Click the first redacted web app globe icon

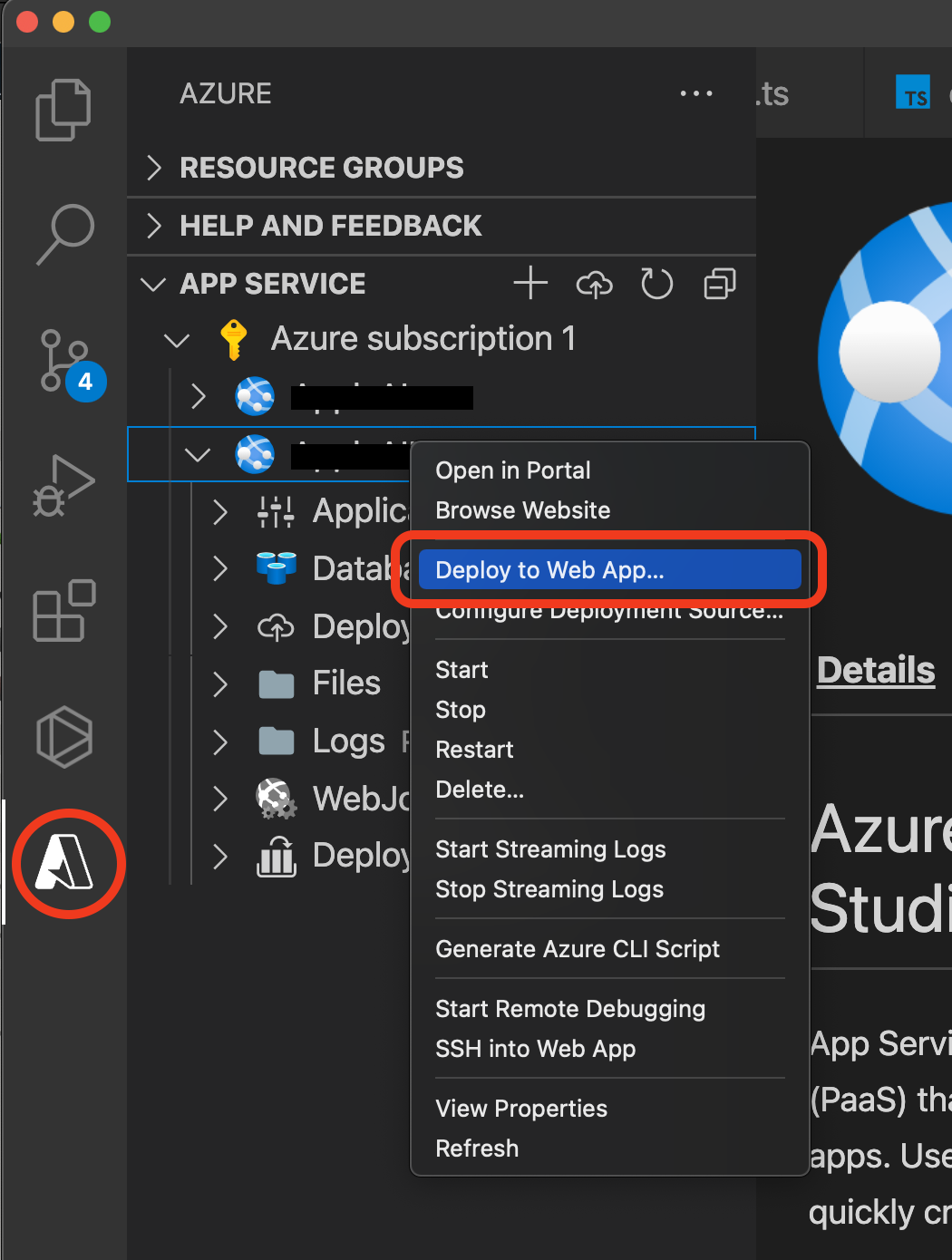pyautogui.click(x=255, y=396)
